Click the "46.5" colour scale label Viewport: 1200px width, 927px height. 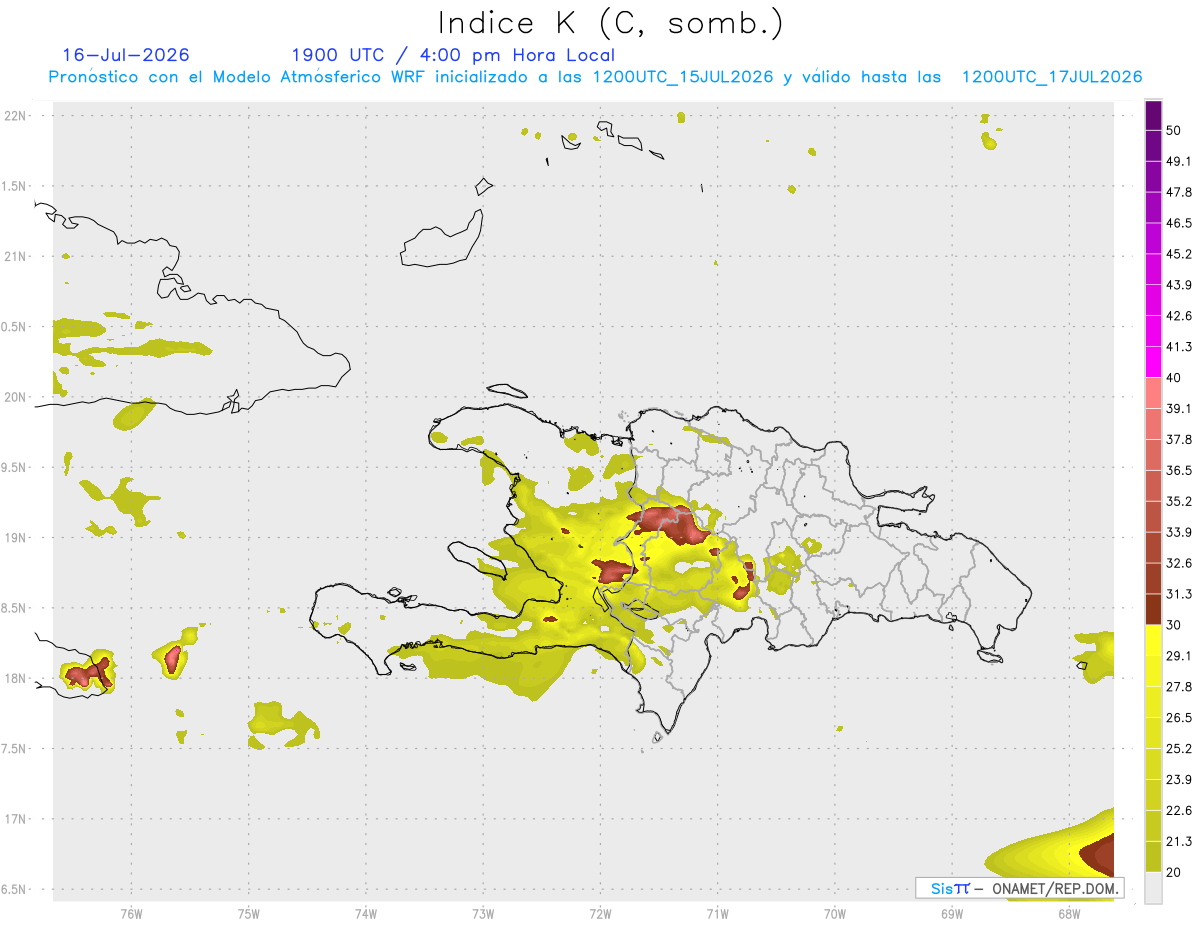[1179, 223]
